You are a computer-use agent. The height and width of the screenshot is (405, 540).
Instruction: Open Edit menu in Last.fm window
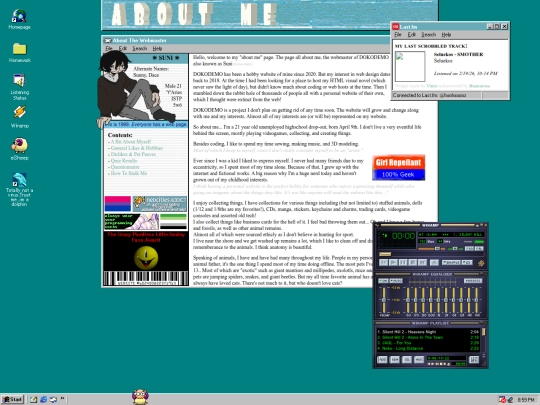point(412,34)
